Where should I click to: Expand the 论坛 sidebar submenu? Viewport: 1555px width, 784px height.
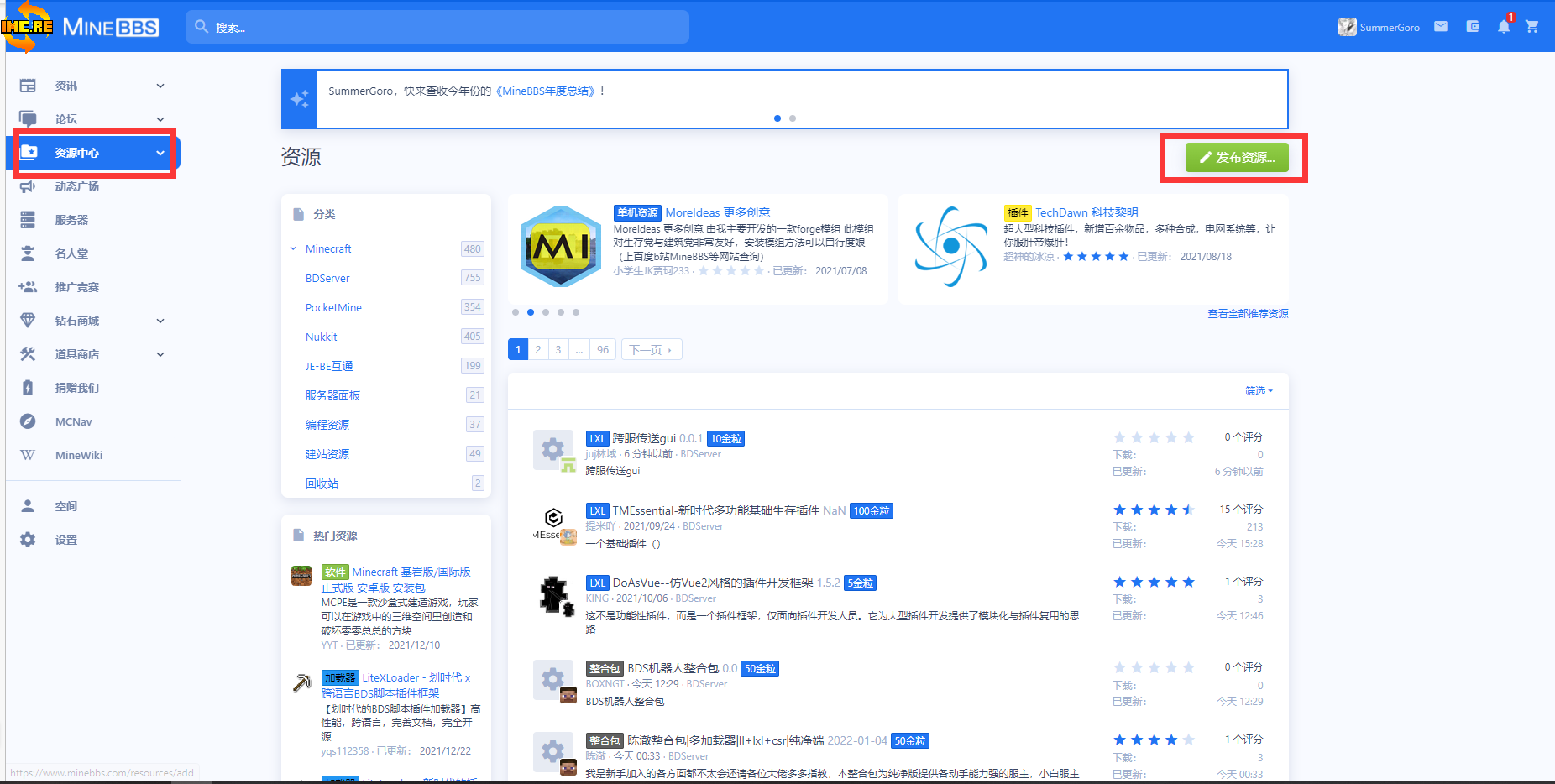160,119
